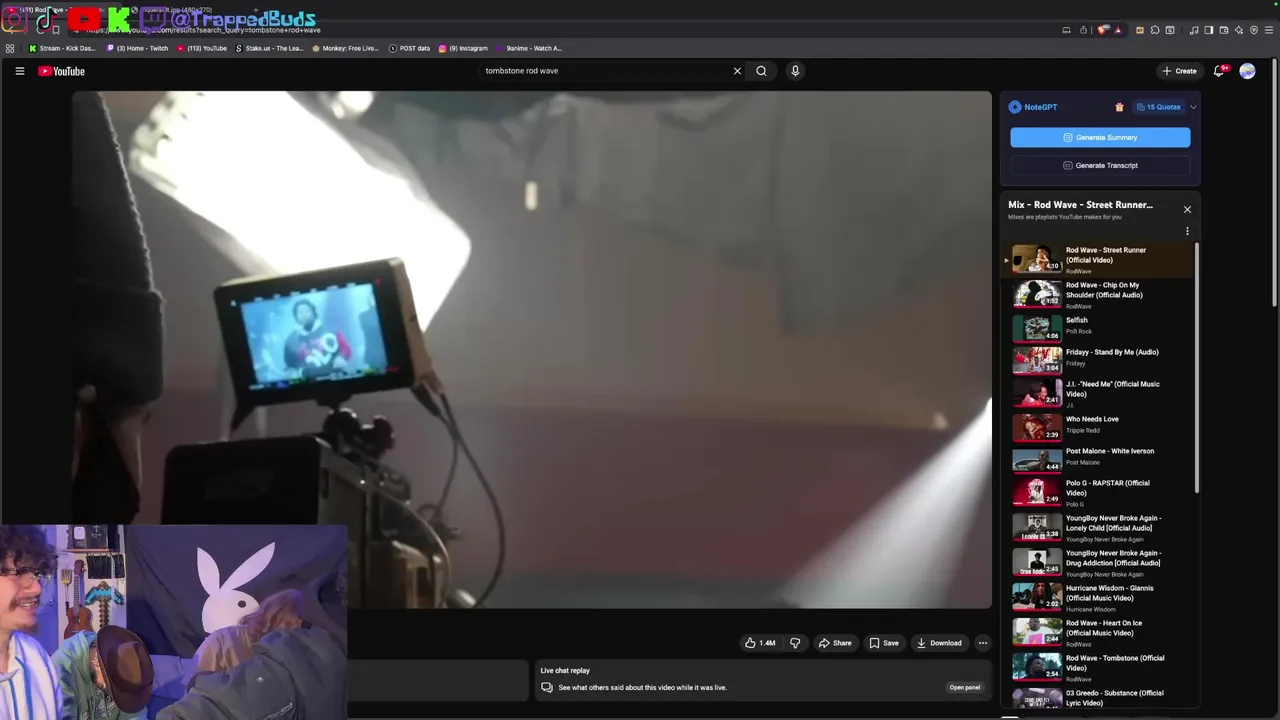
Task: Open the Stake.us bookmark
Action: click(269, 48)
